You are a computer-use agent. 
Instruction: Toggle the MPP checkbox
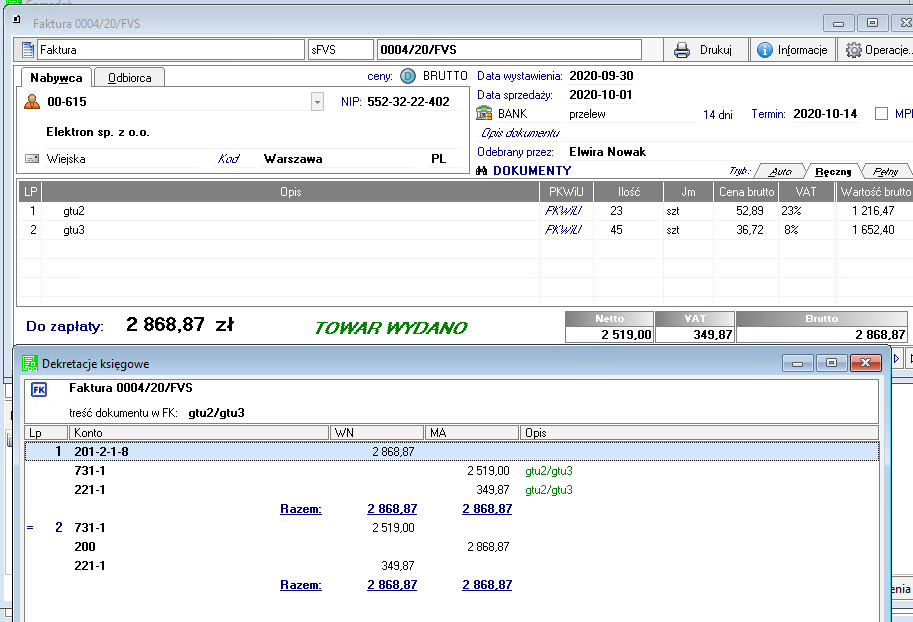(x=881, y=114)
